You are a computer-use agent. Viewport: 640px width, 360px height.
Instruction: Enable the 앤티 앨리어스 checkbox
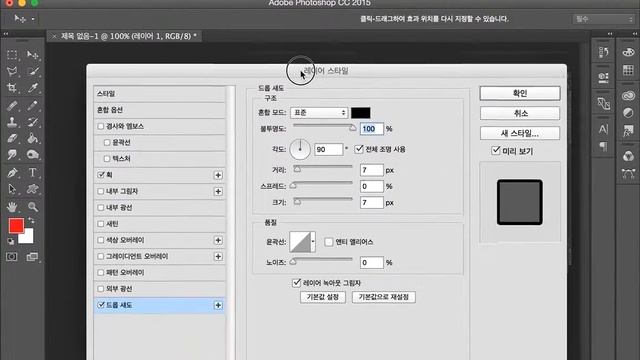click(x=329, y=242)
